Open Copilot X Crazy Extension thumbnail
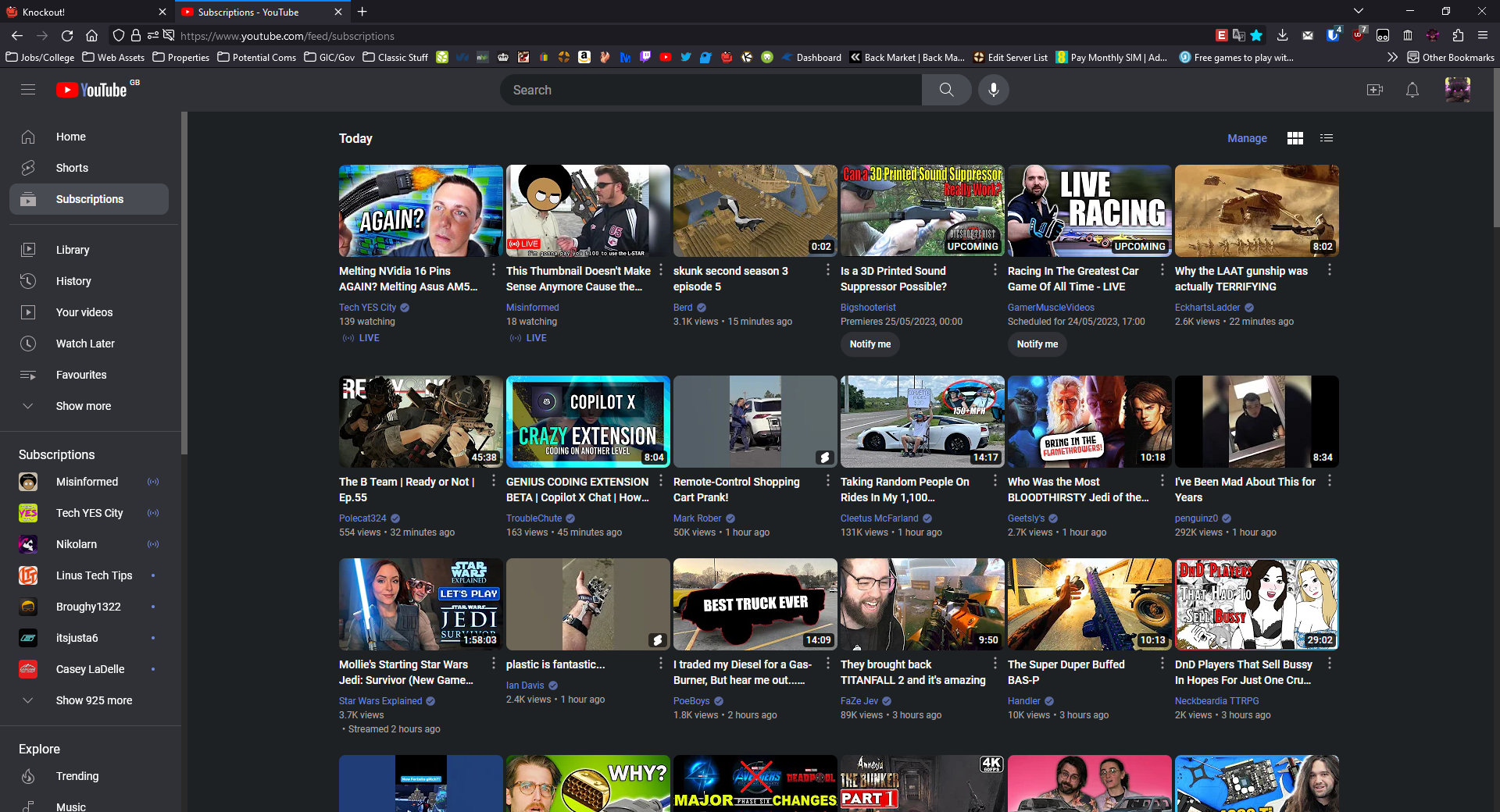 click(588, 422)
